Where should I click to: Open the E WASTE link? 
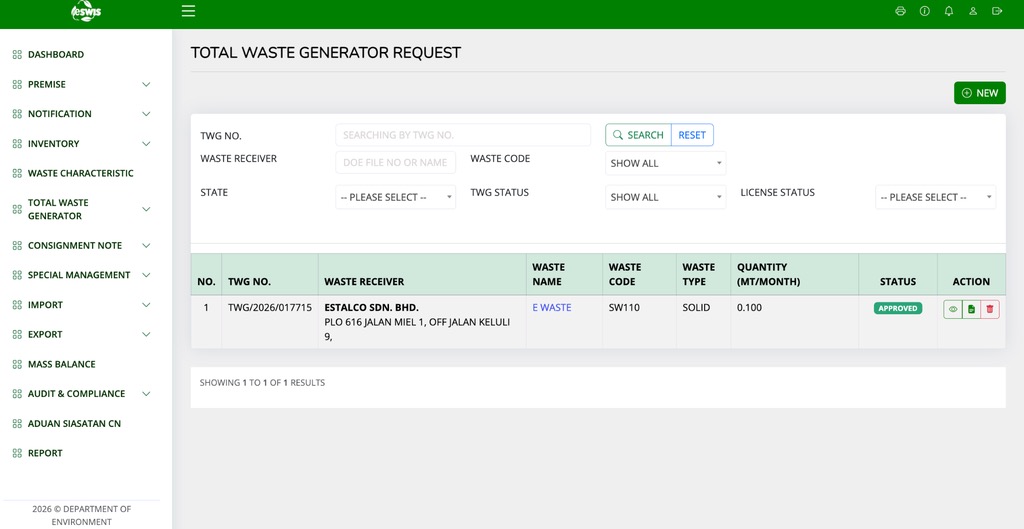coord(552,308)
